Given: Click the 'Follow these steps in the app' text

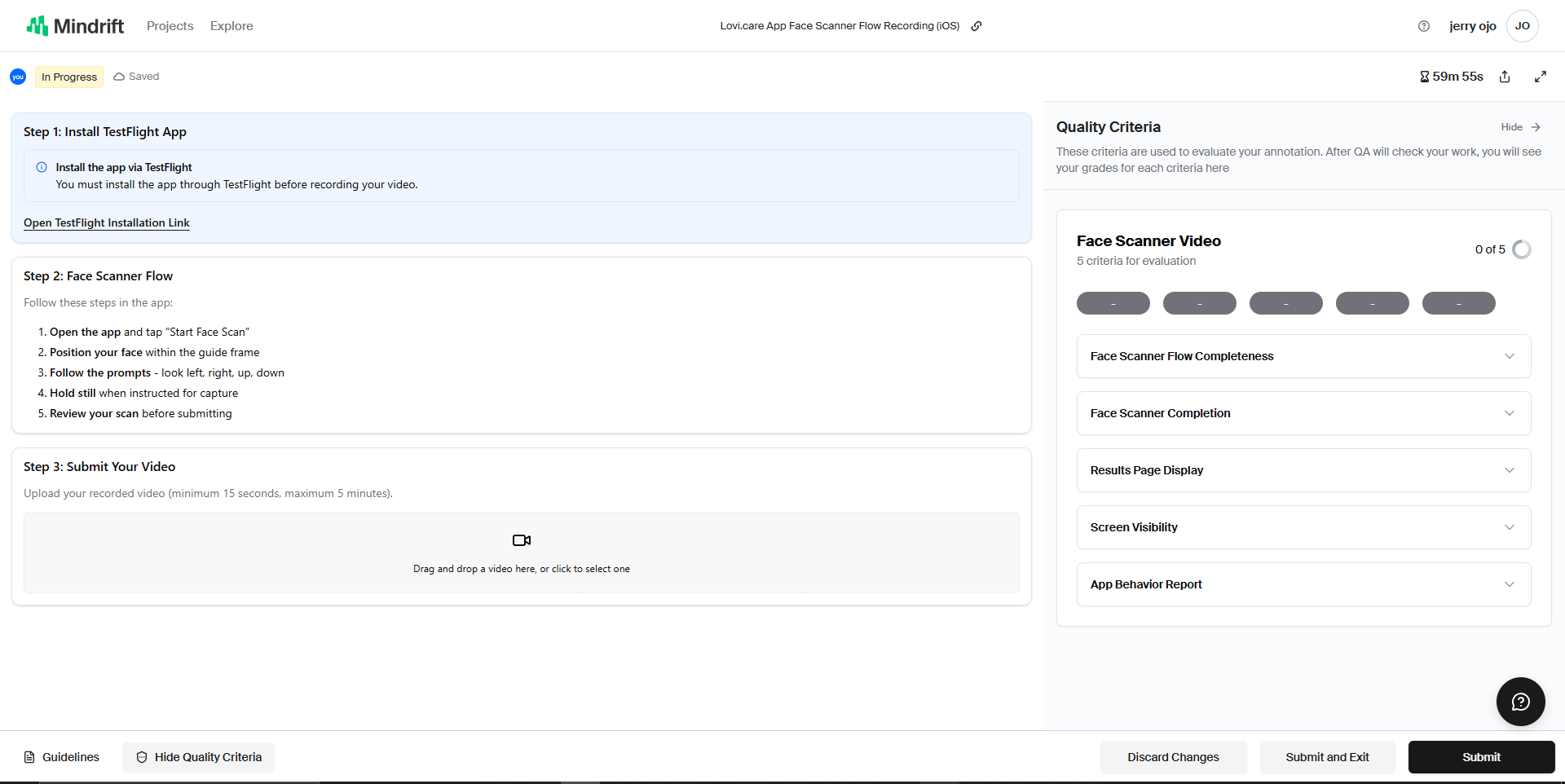Looking at the screenshot, I should (99, 302).
